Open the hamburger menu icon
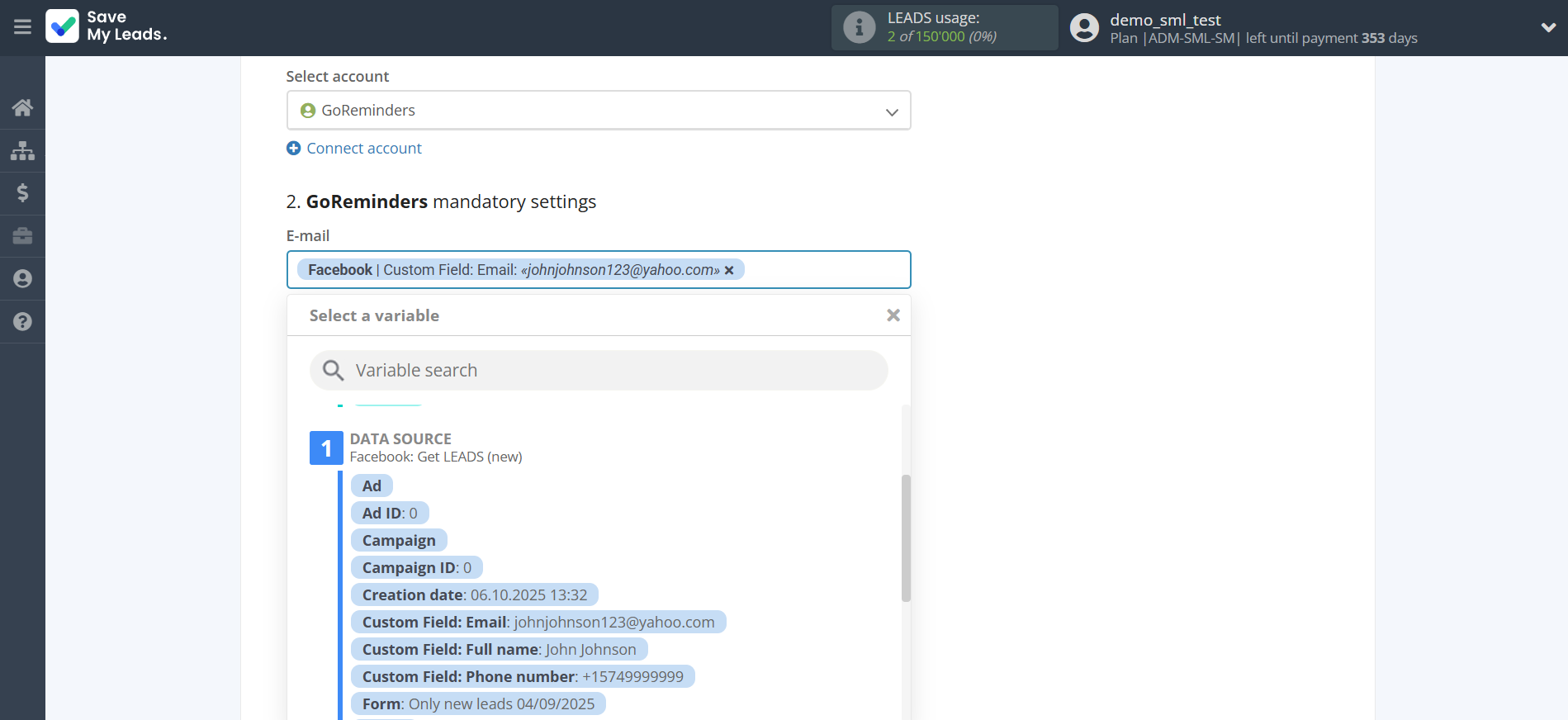This screenshot has width=1568, height=720. pos(22,27)
